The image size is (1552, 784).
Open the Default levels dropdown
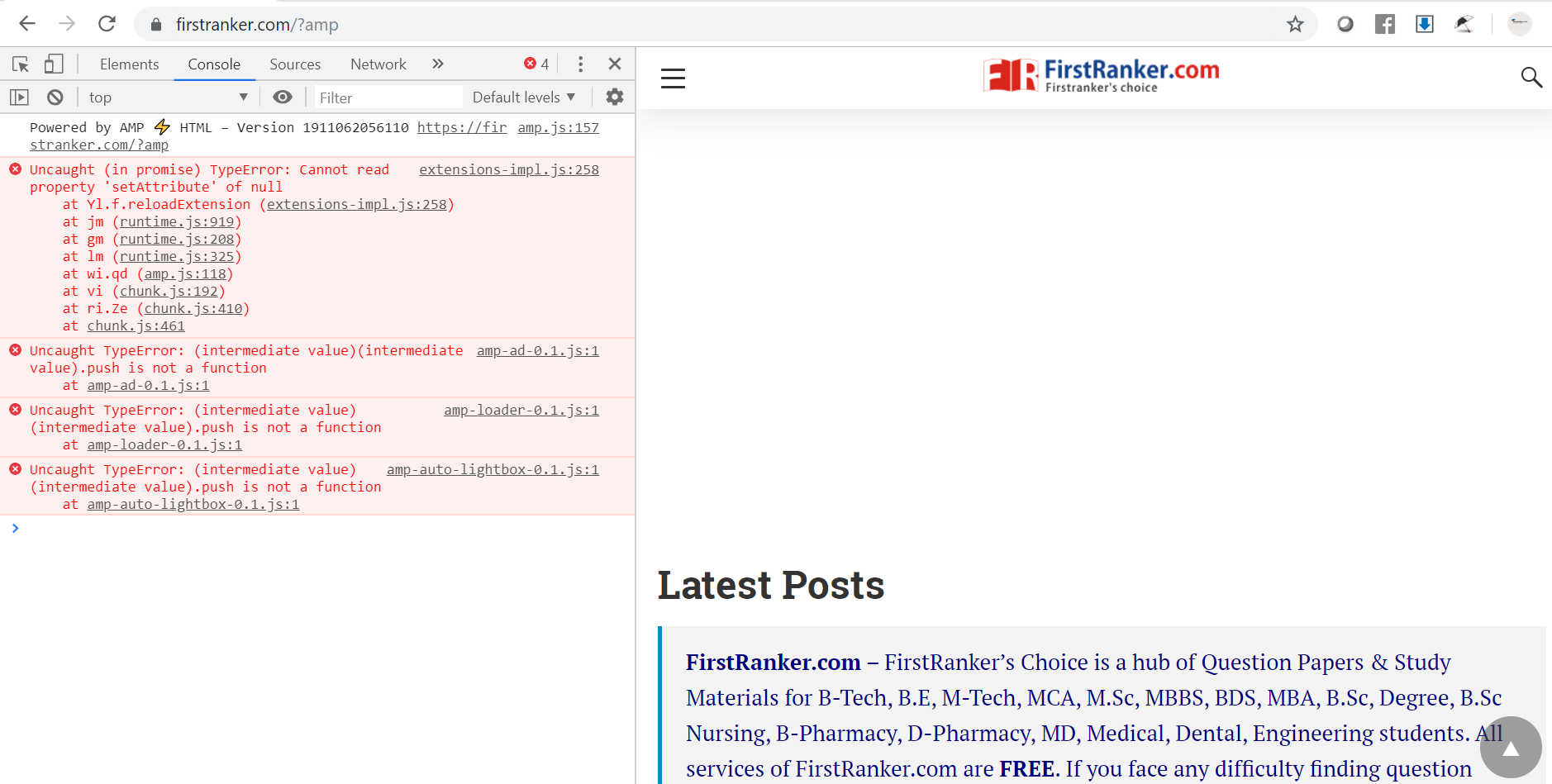click(x=524, y=97)
